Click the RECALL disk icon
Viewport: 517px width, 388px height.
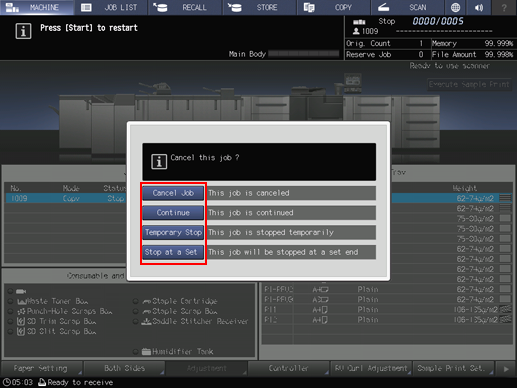pyautogui.click(x=160, y=7)
